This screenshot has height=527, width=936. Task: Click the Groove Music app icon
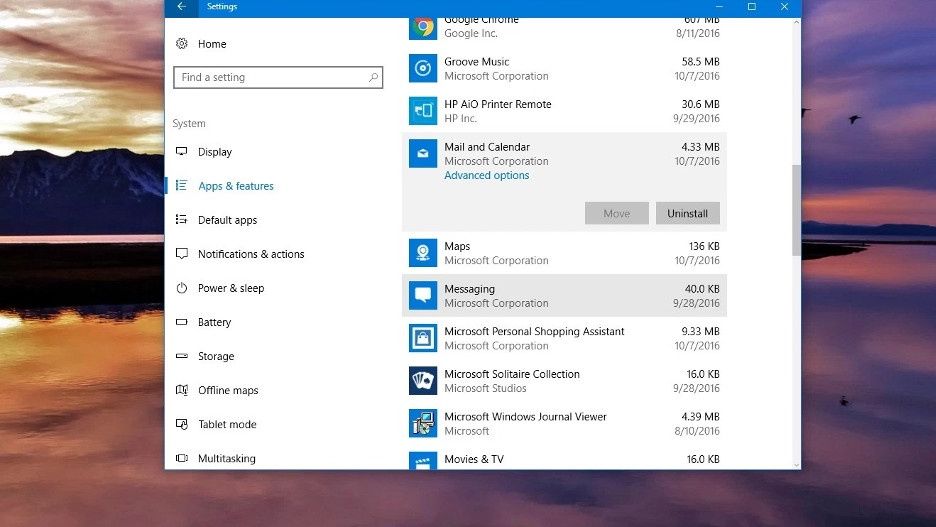[x=423, y=68]
